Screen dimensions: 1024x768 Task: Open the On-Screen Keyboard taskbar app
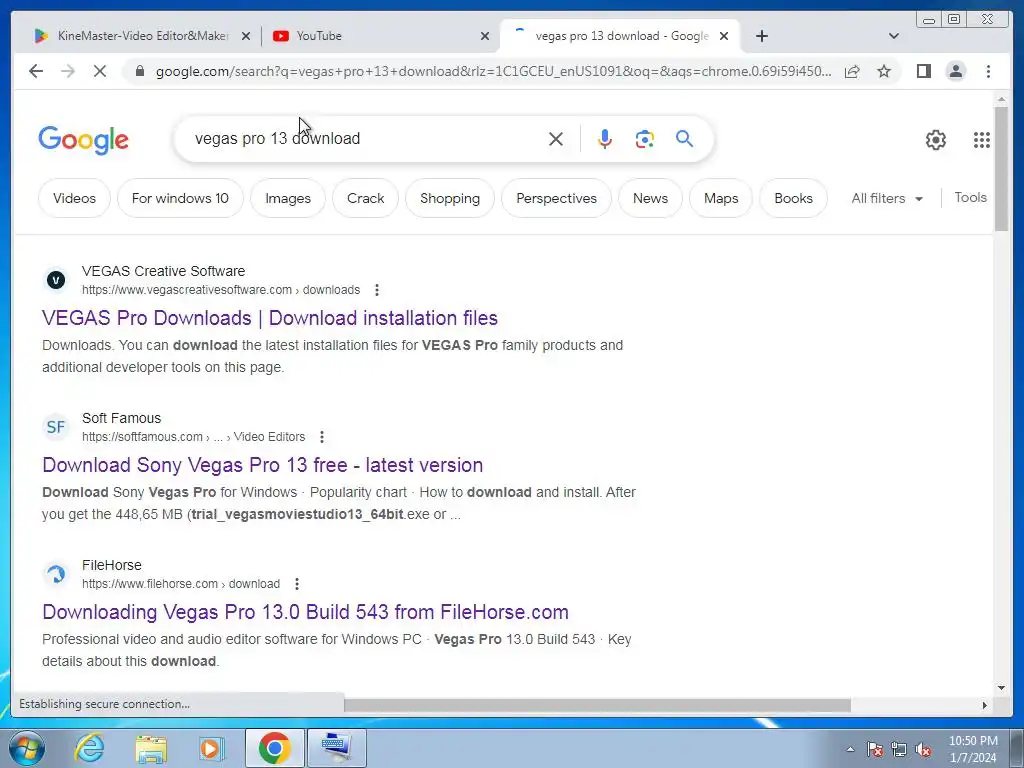[x=337, y=748]
